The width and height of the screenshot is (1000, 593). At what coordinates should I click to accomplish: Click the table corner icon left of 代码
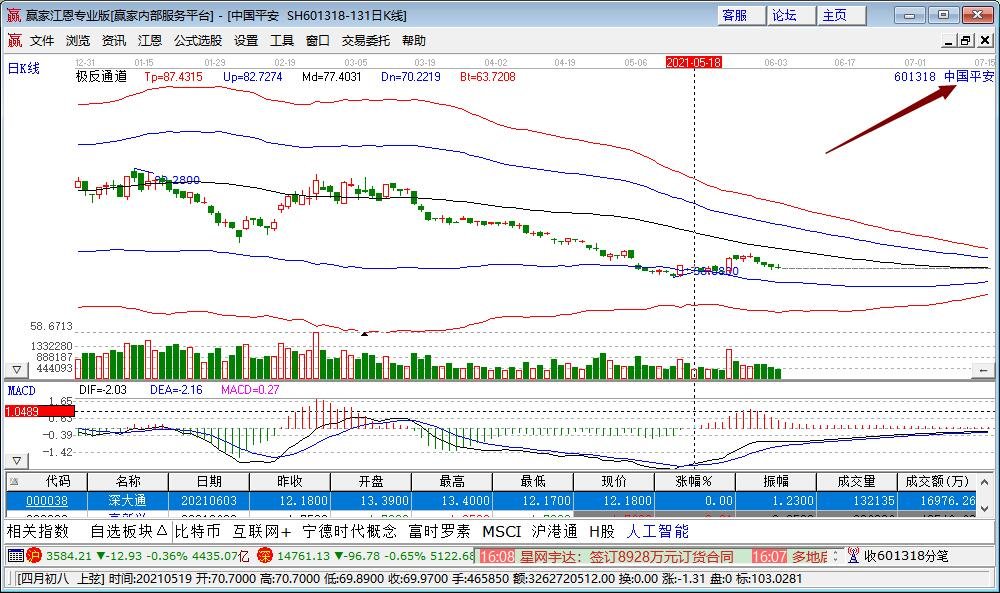[x=15, y=481]
